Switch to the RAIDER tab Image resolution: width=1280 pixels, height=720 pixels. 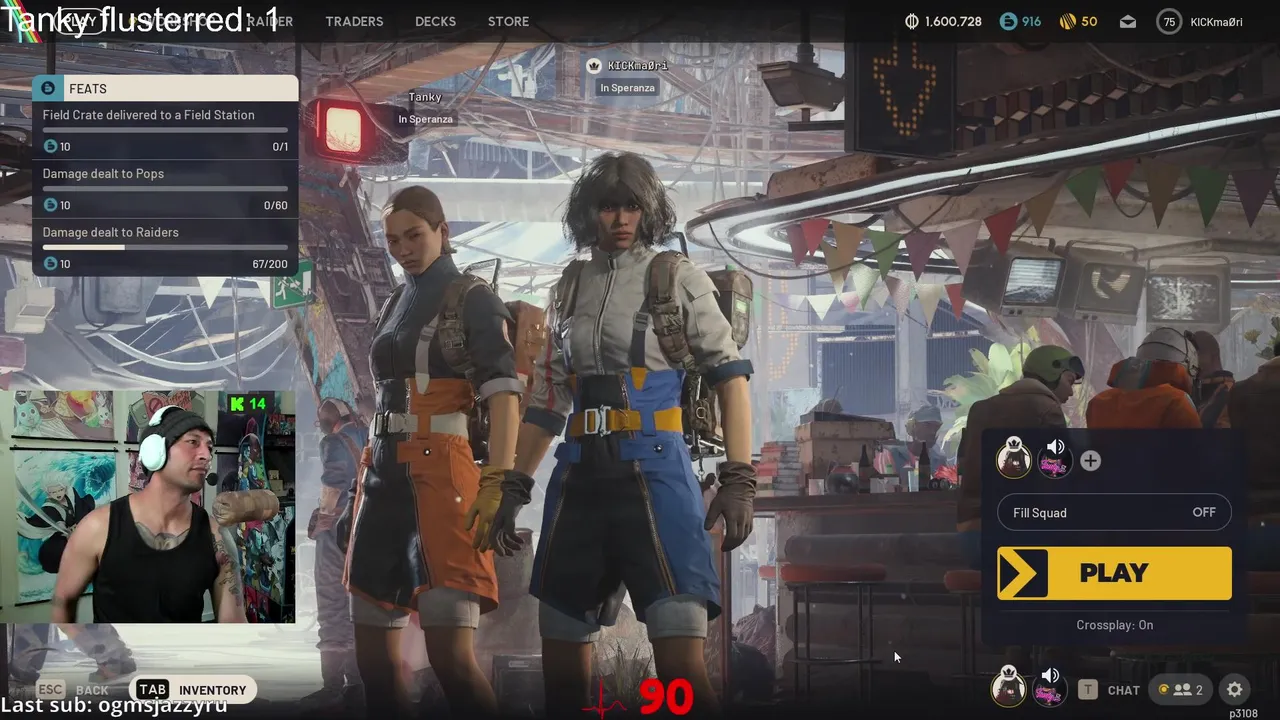269,21
